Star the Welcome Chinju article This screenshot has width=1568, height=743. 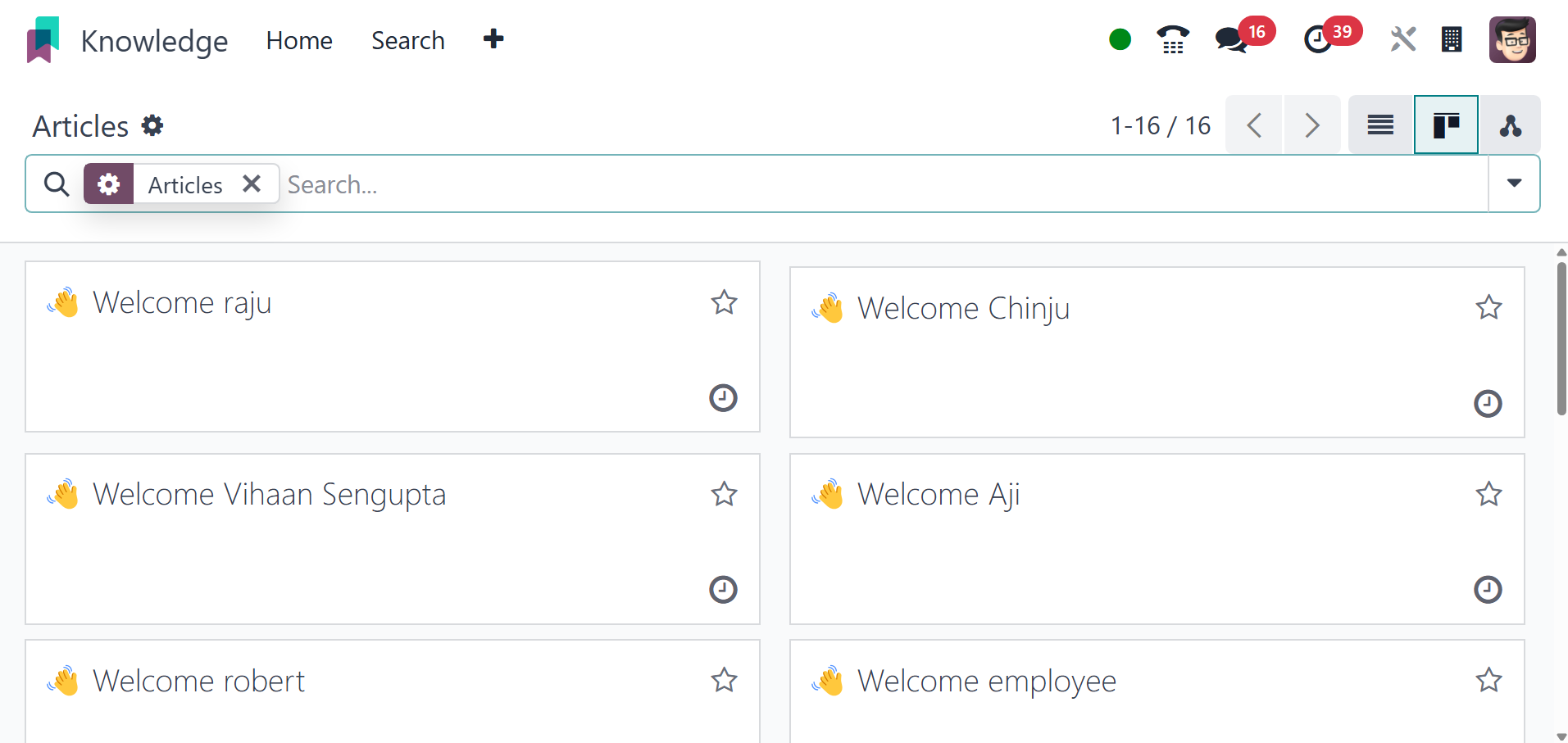click(x=1488, y=308)
